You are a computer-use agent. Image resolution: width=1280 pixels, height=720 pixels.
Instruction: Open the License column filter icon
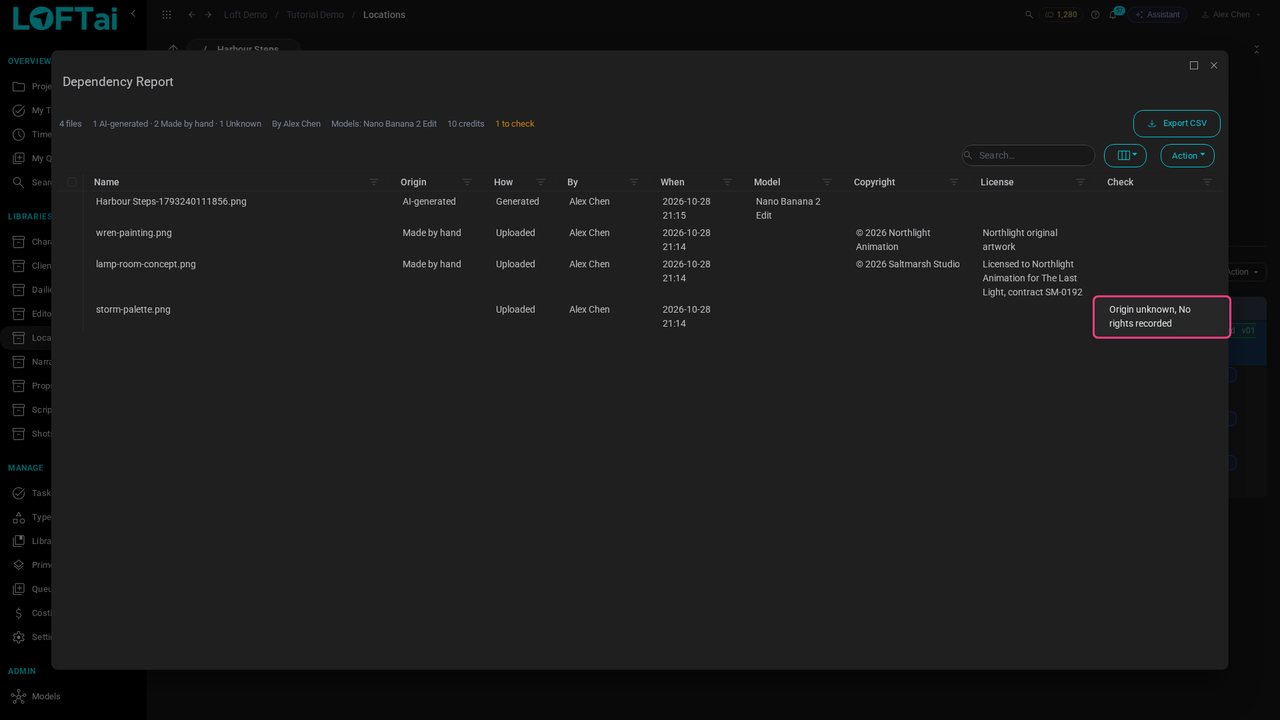[1081, 182]
